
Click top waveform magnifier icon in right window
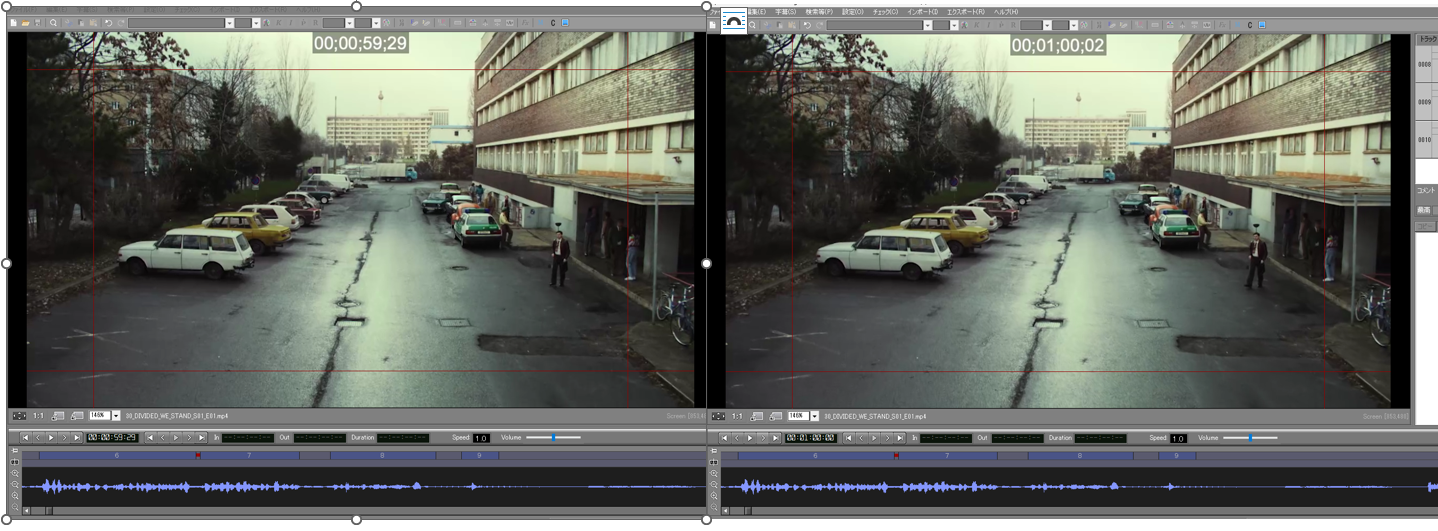pyautogui.click(x=714, y=473)
